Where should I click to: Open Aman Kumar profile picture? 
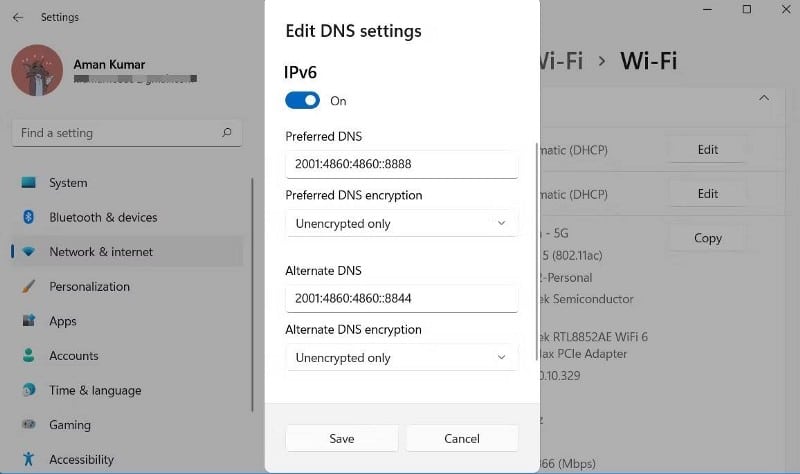pos(37,70)
